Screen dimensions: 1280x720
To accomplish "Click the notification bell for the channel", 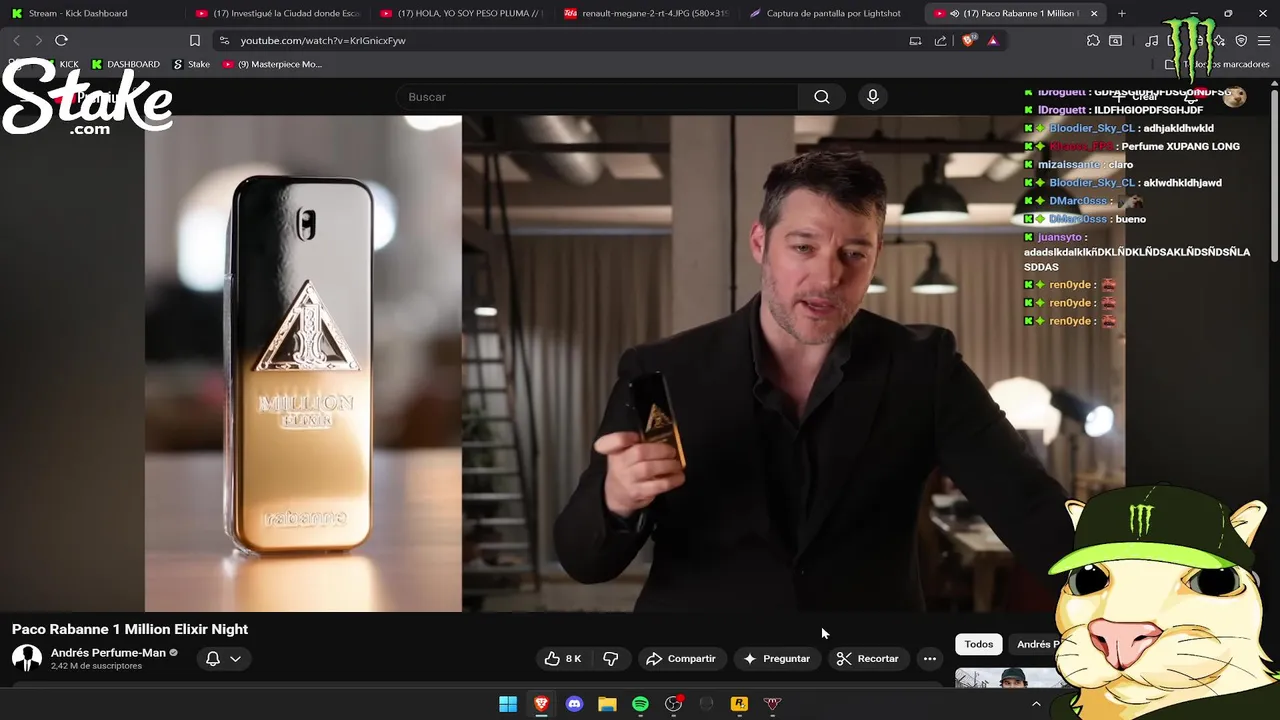I will pyautogui.click(x=213, y=658).
